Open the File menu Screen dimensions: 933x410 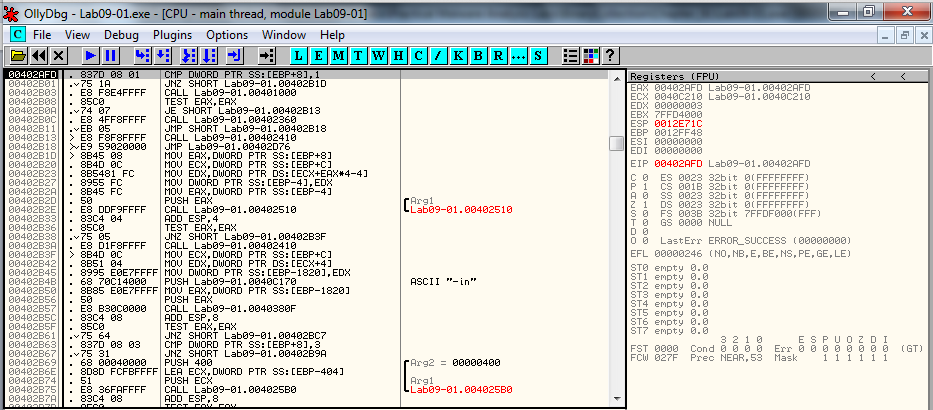coord(42,35)
